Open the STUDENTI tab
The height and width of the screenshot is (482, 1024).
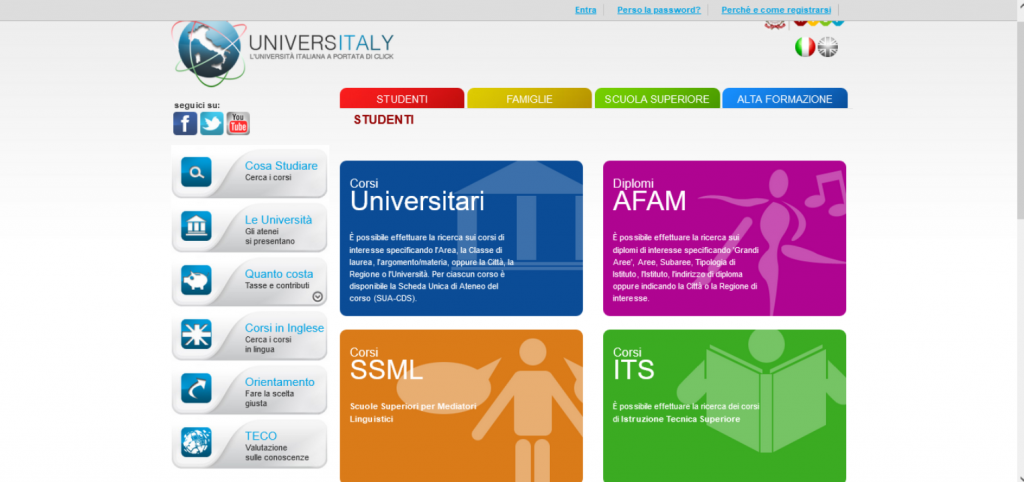coord(402,99)
